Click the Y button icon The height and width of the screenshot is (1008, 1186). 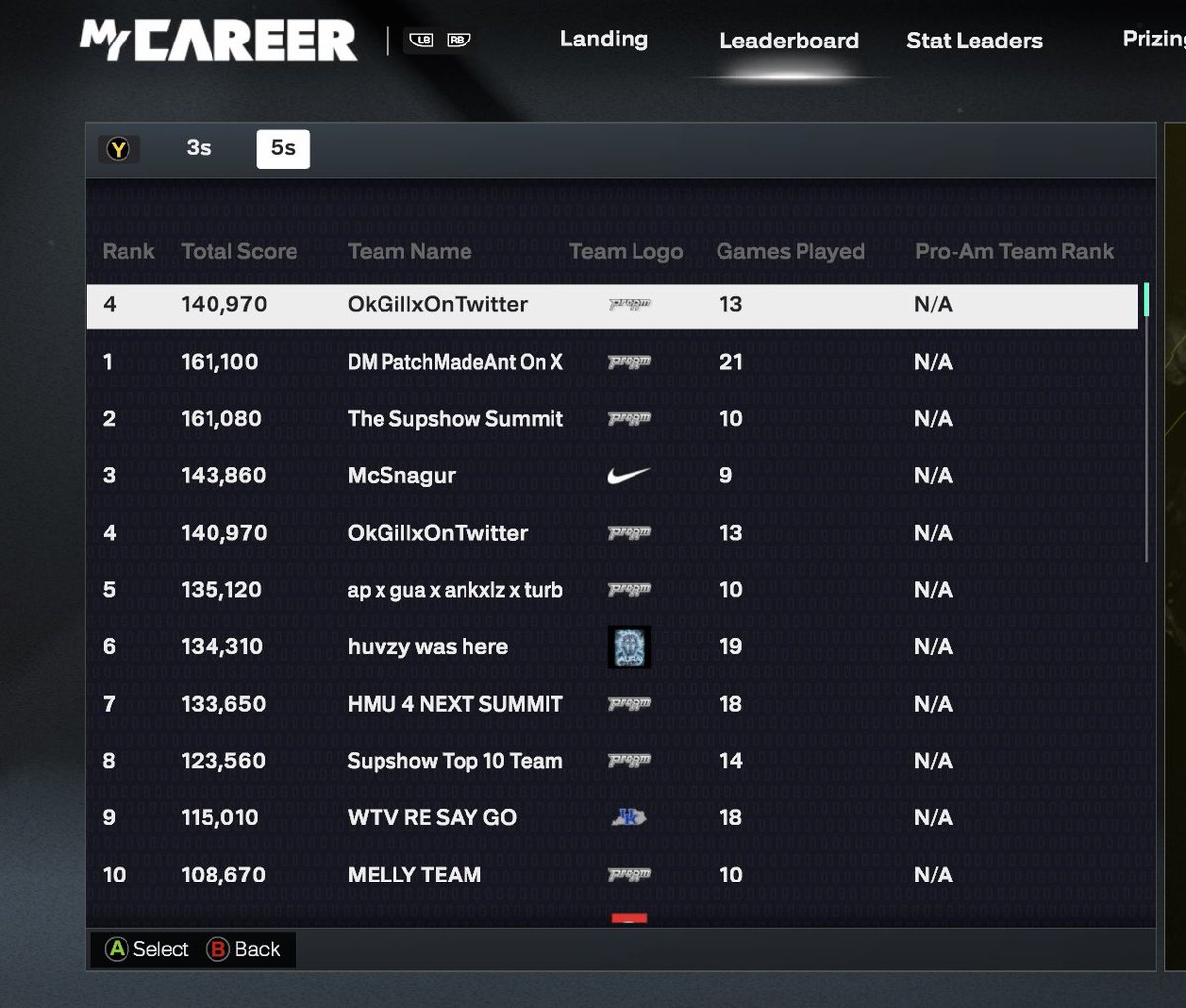tap(119, 149)
